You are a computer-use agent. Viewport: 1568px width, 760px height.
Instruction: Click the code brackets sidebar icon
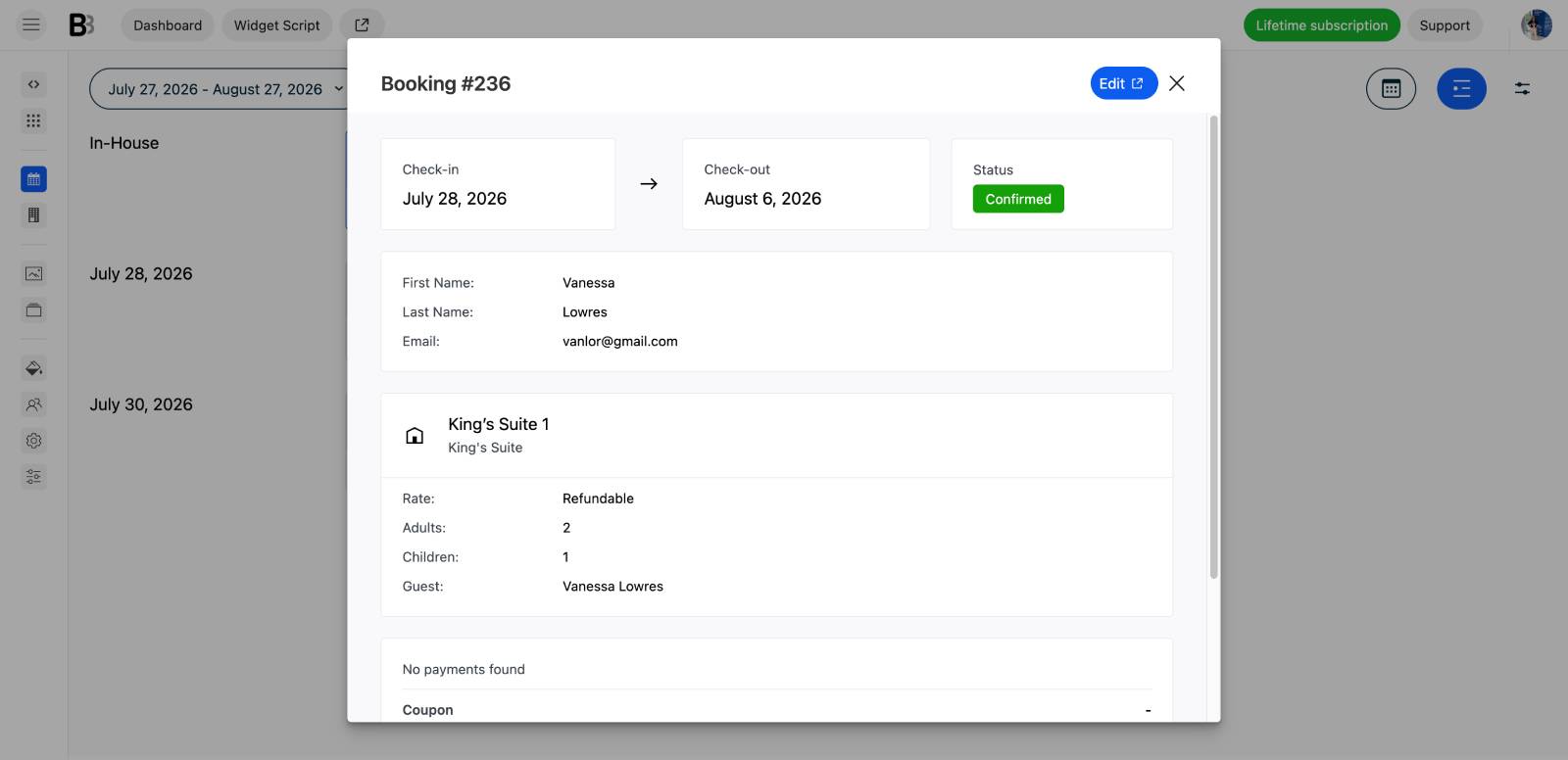click(x=33, y=84)
